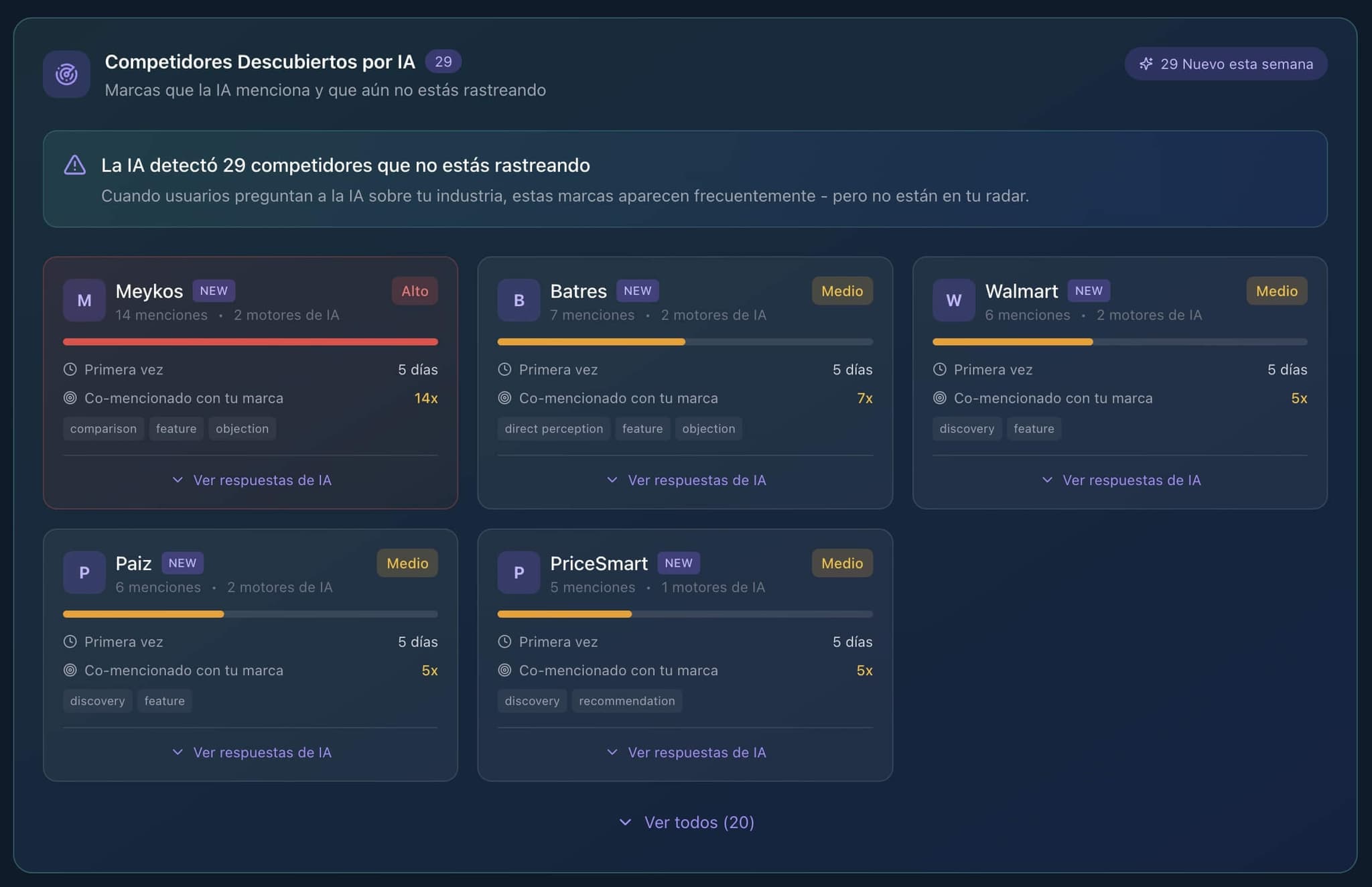Toggle the Alto priority badge on Meykos
The image size is (1372, 887).
pos(414,291)
